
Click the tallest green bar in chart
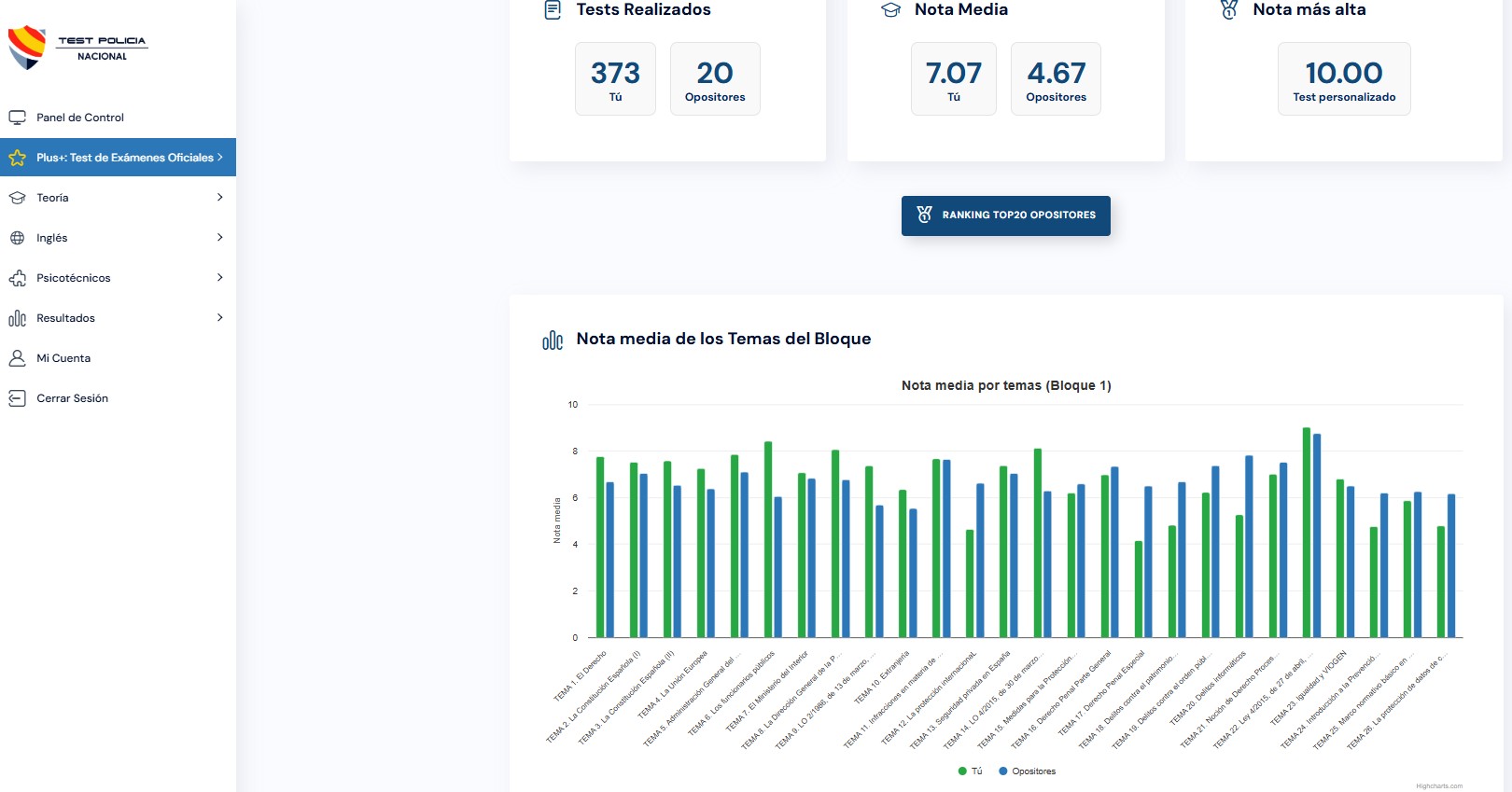[x=1306, y=532]
